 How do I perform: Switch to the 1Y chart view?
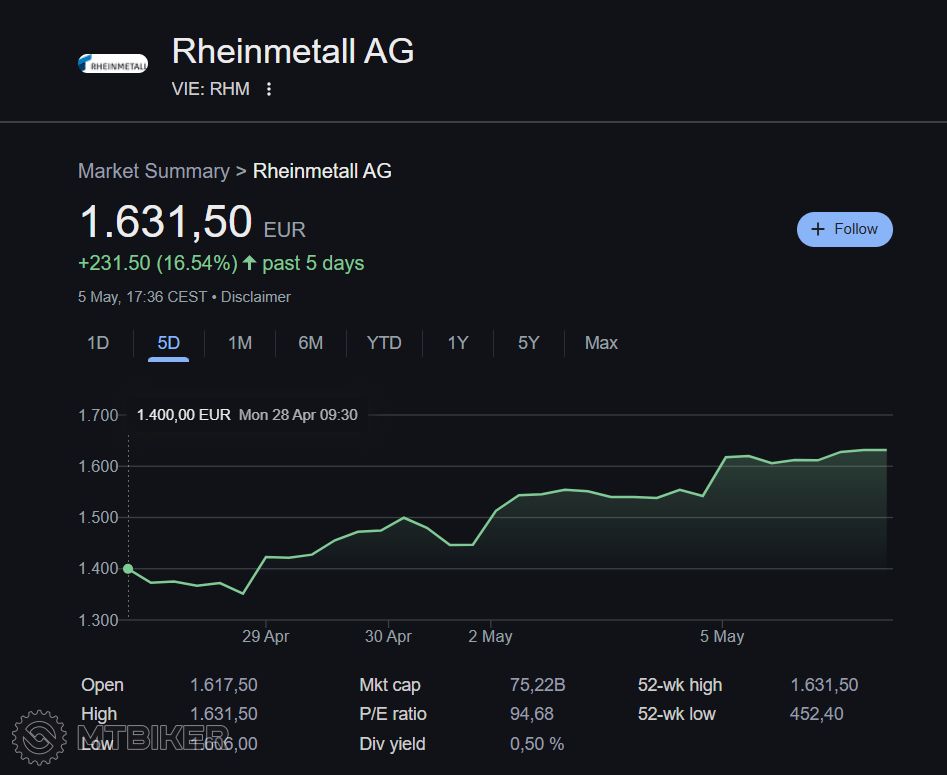pyautogui.click(x=457, y=343)
